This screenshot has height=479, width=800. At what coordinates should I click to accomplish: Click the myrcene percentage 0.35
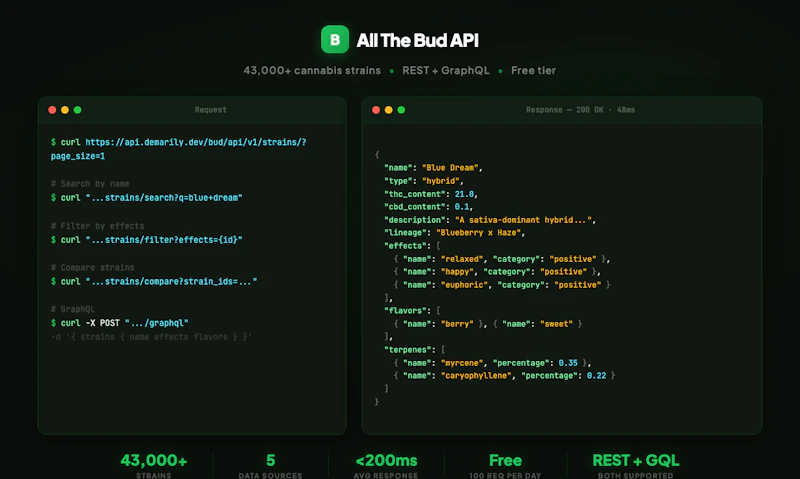568,363
